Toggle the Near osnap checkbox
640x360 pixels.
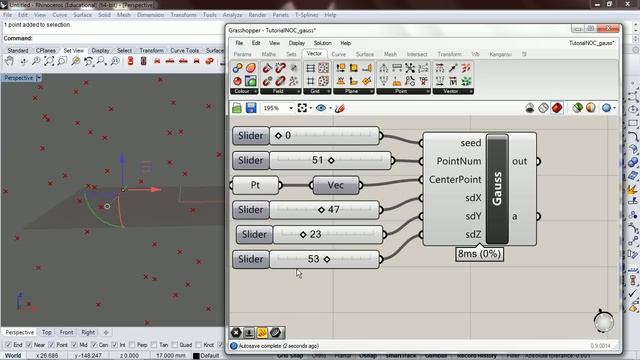click(29, 345)
